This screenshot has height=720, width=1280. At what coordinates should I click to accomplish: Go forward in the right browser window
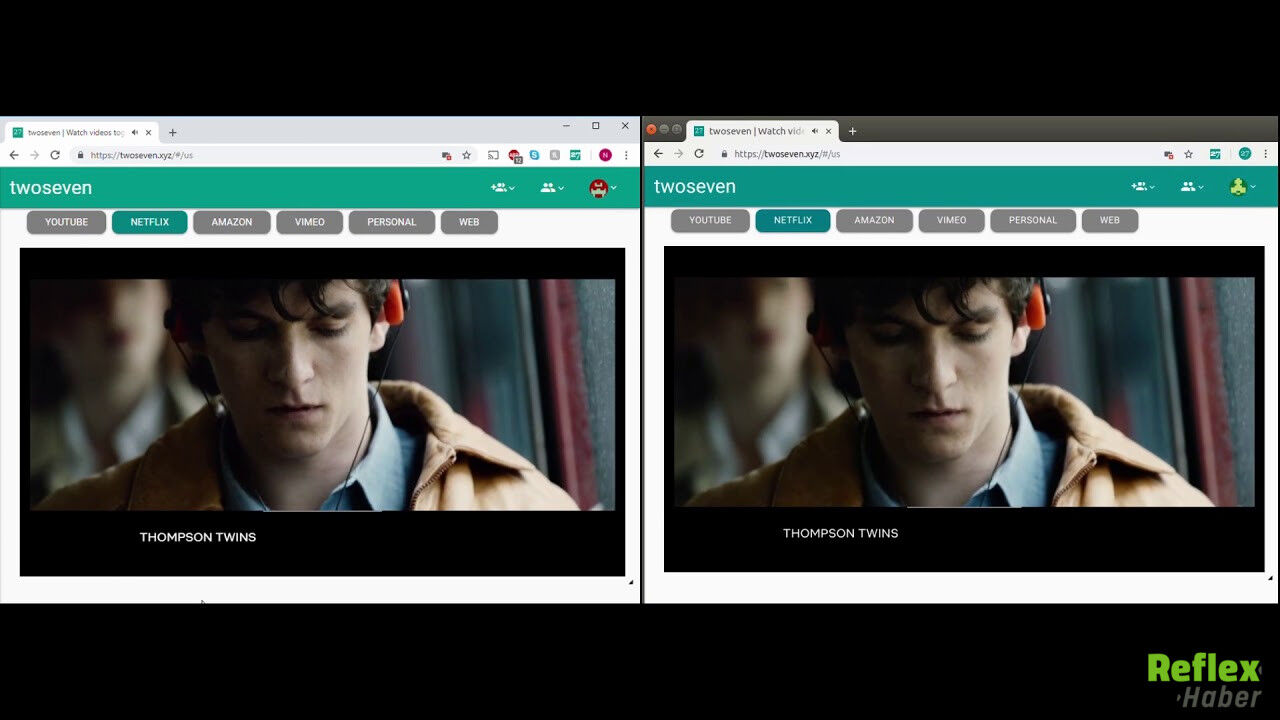678,154
